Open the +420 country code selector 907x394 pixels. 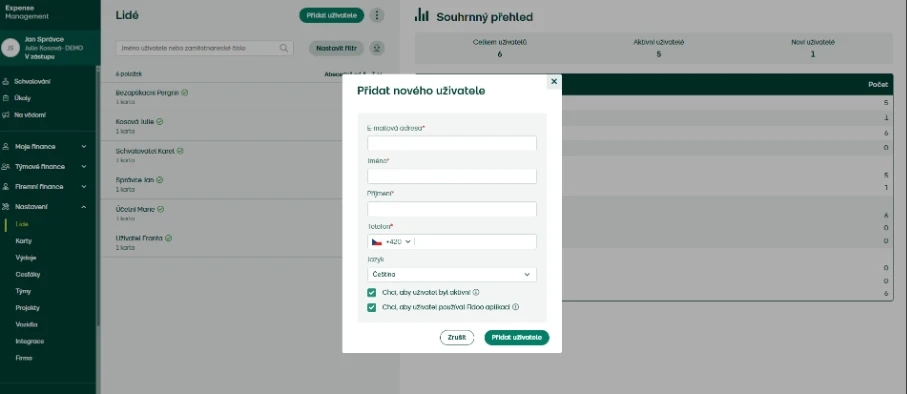point(392,242)
